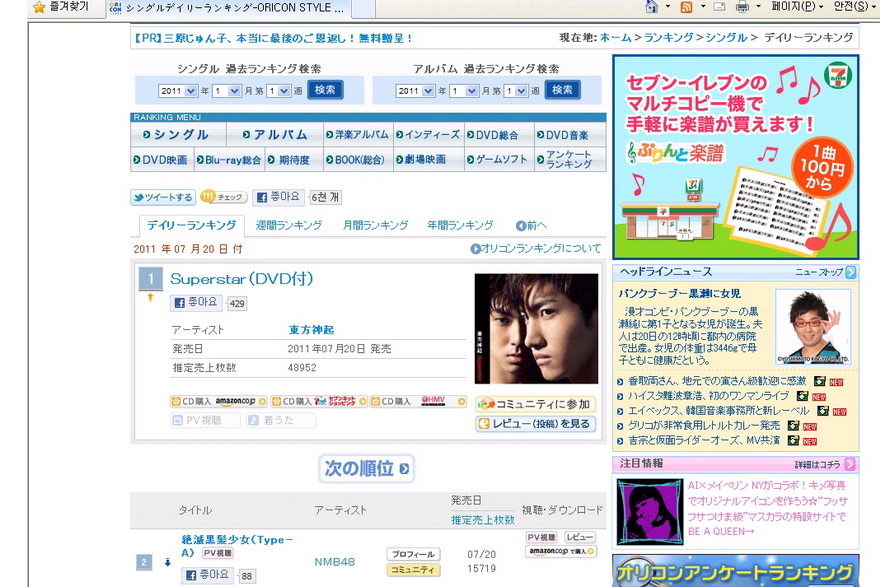
Task: Go back with the 前へ link
Action: pos(531,226)
